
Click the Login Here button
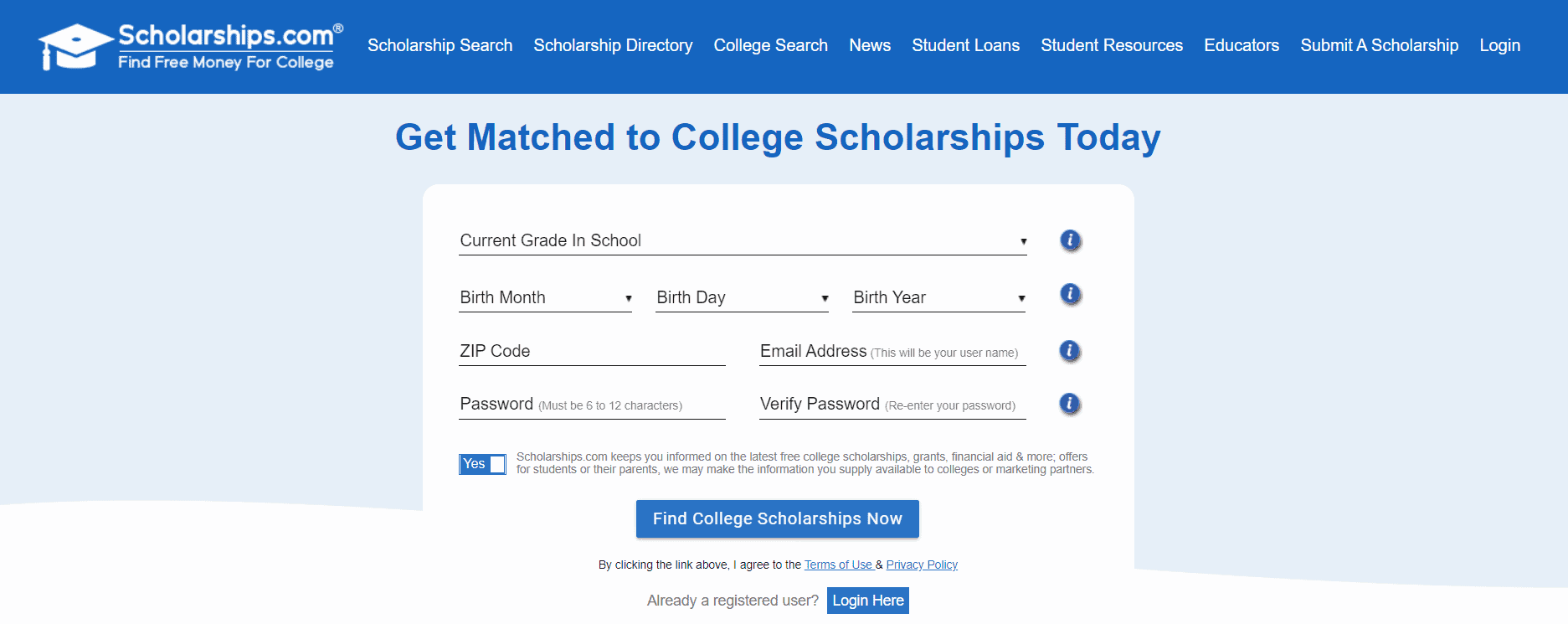(867, 600)
